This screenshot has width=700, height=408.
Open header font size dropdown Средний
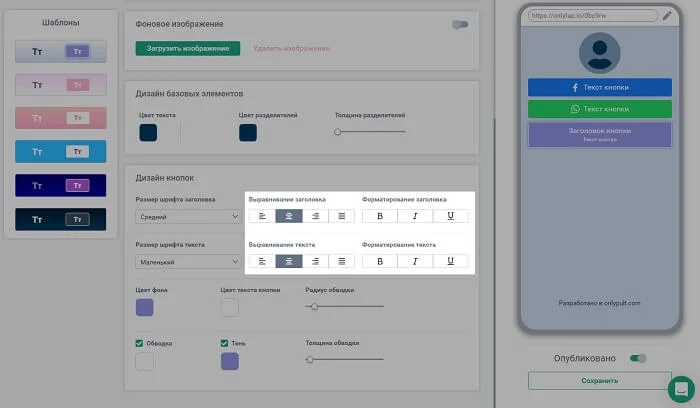point(187,216)
